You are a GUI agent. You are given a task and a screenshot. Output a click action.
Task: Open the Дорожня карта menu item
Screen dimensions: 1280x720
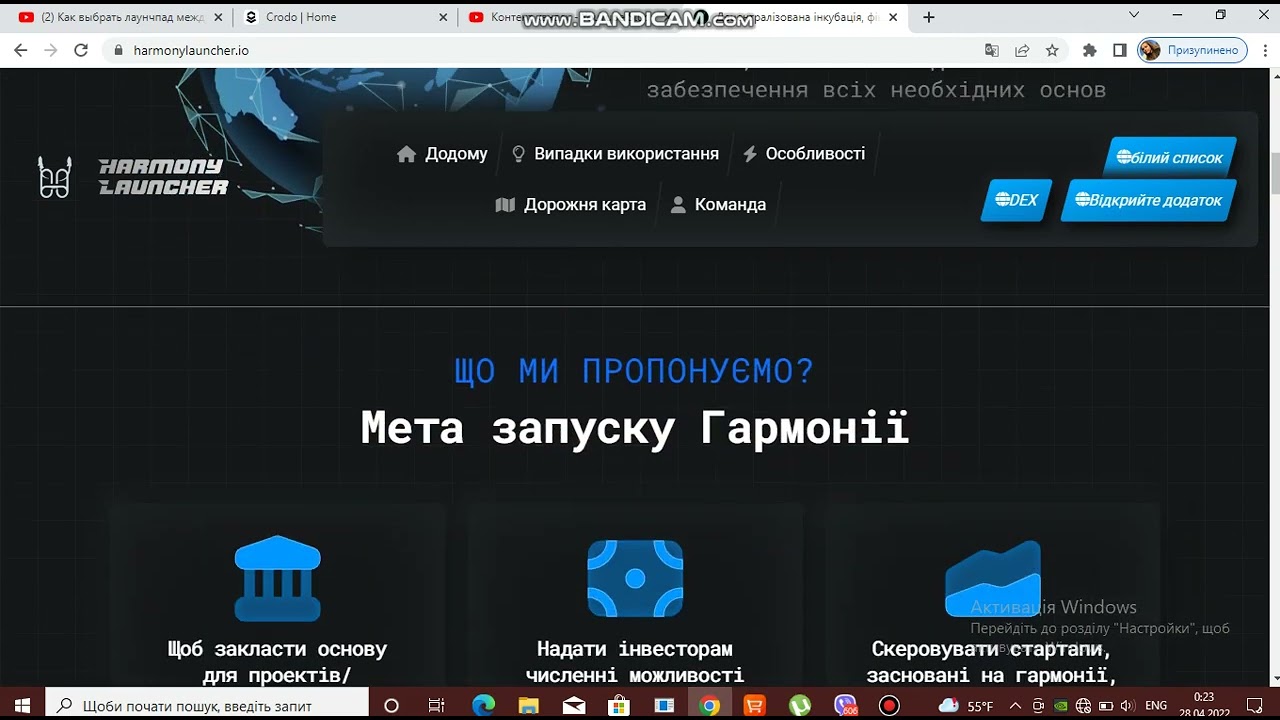[x=571, y=204]
